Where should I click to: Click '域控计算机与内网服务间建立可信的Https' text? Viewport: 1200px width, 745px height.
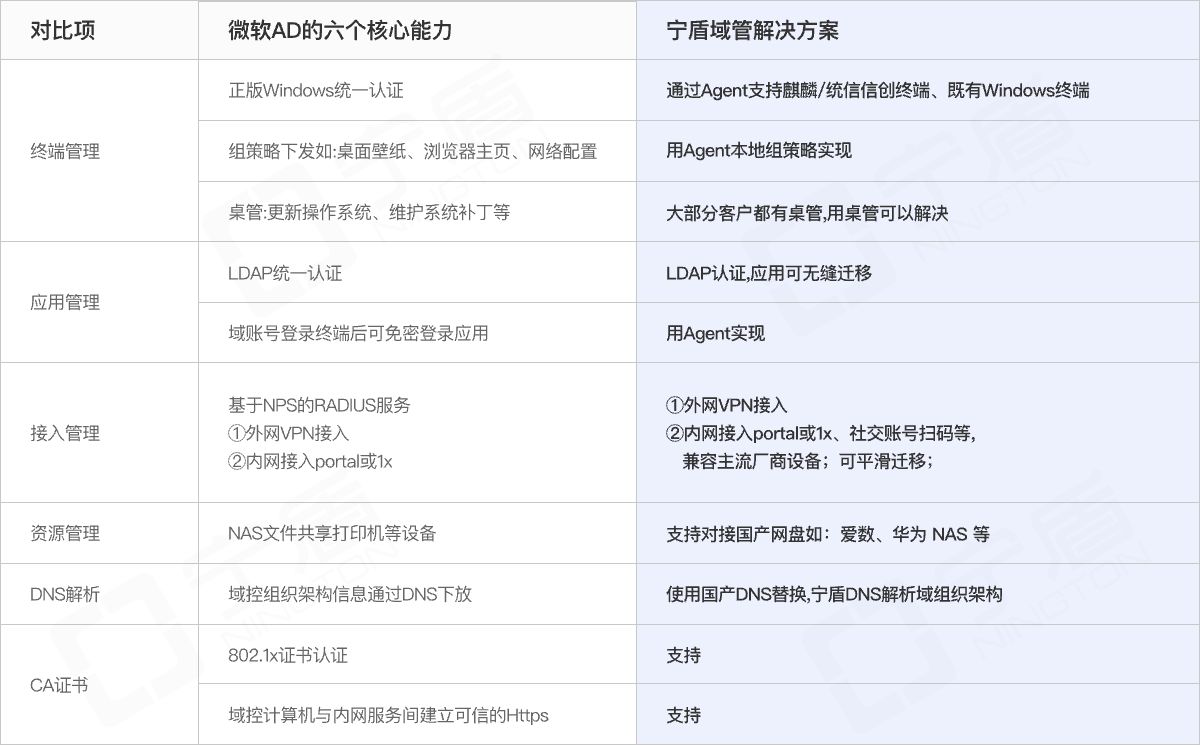point(388,715)
